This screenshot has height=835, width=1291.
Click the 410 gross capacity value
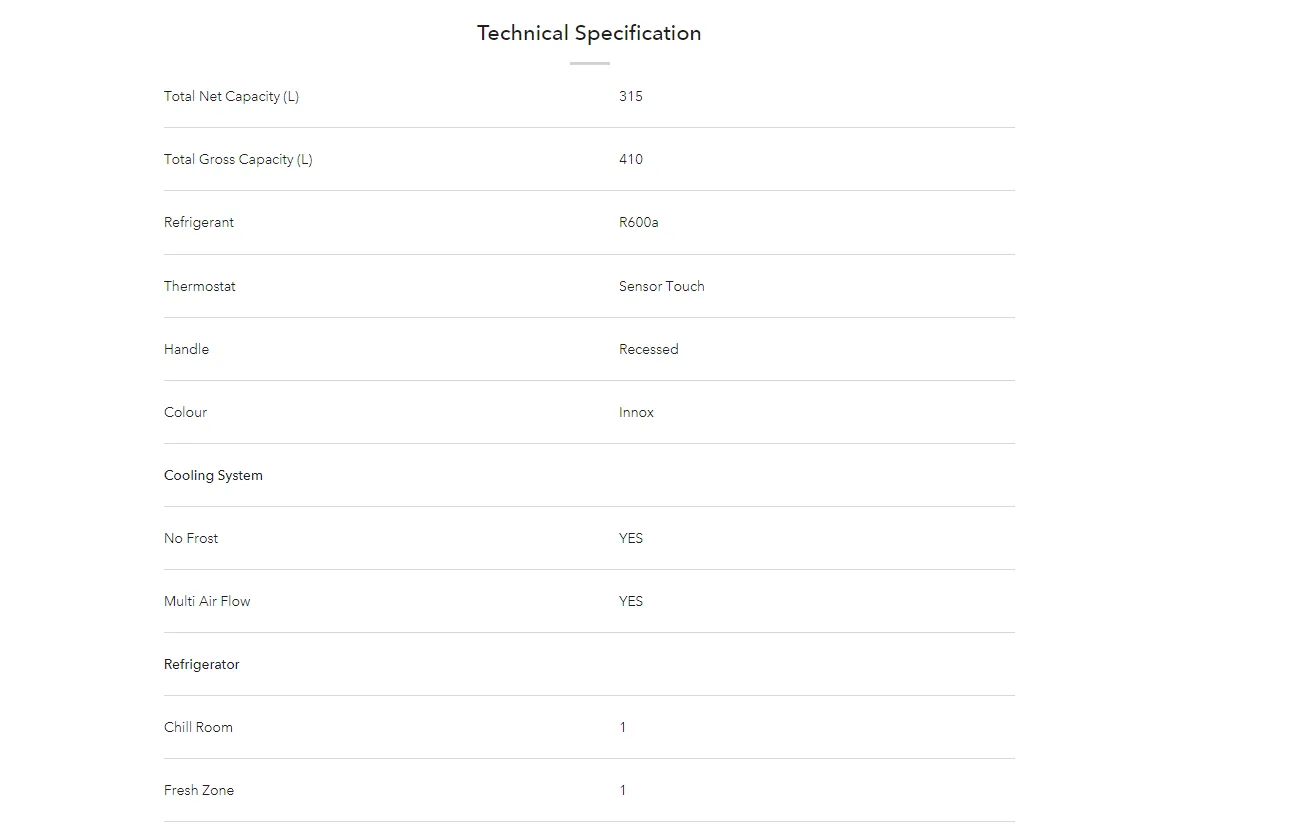631,160
